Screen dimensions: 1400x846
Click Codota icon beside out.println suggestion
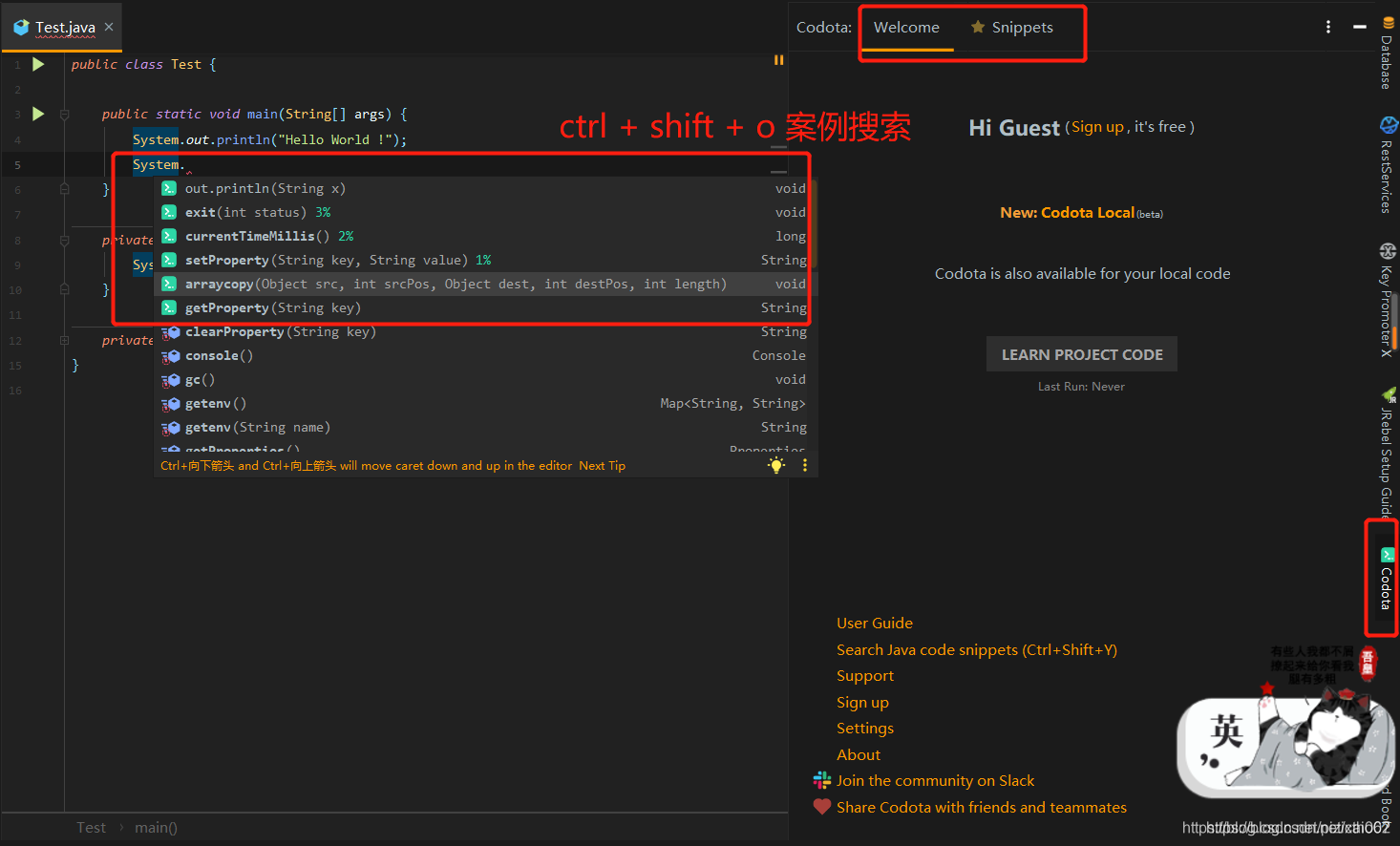coord(169,188)
